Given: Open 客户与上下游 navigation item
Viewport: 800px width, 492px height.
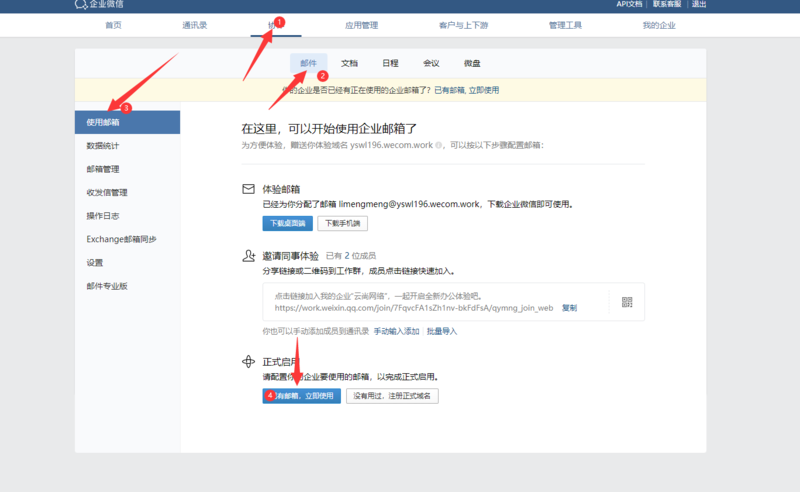Looking at the screenshot, I should 463,25.
